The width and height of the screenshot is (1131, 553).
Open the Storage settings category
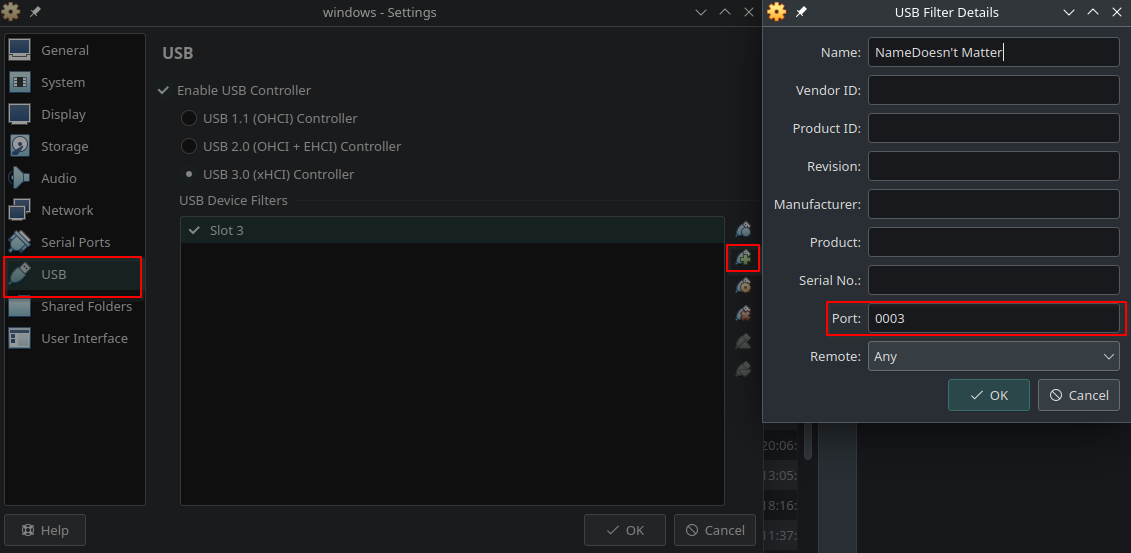74,146
